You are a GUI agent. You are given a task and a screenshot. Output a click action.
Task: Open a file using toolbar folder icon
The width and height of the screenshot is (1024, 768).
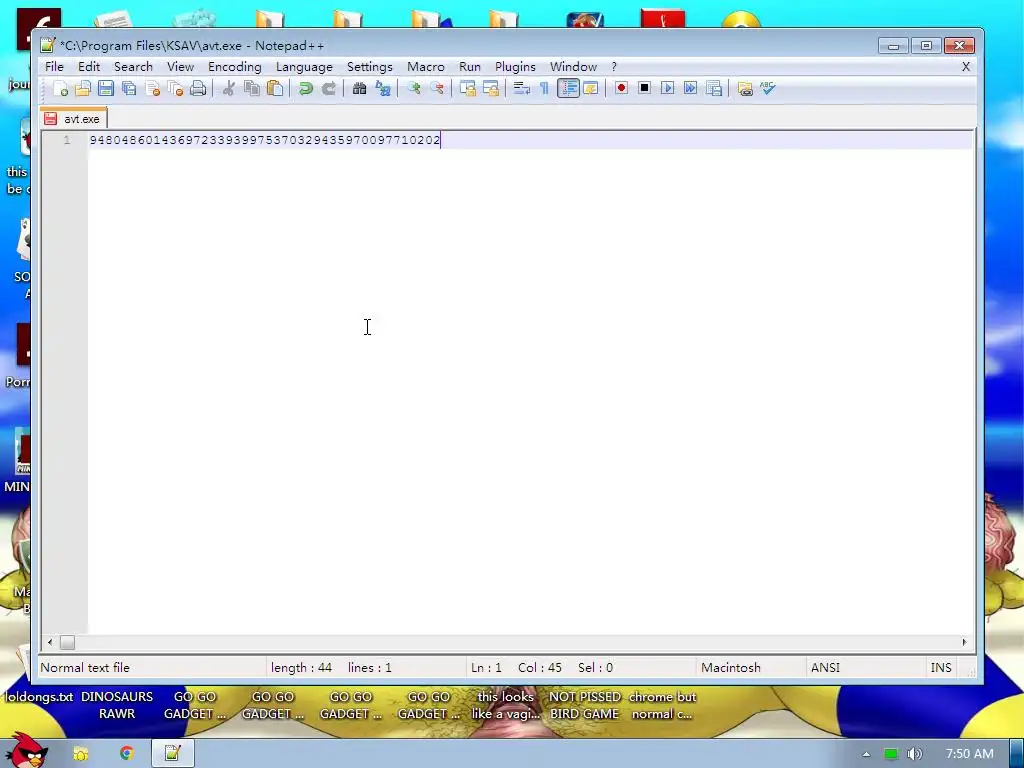(83, 88)
